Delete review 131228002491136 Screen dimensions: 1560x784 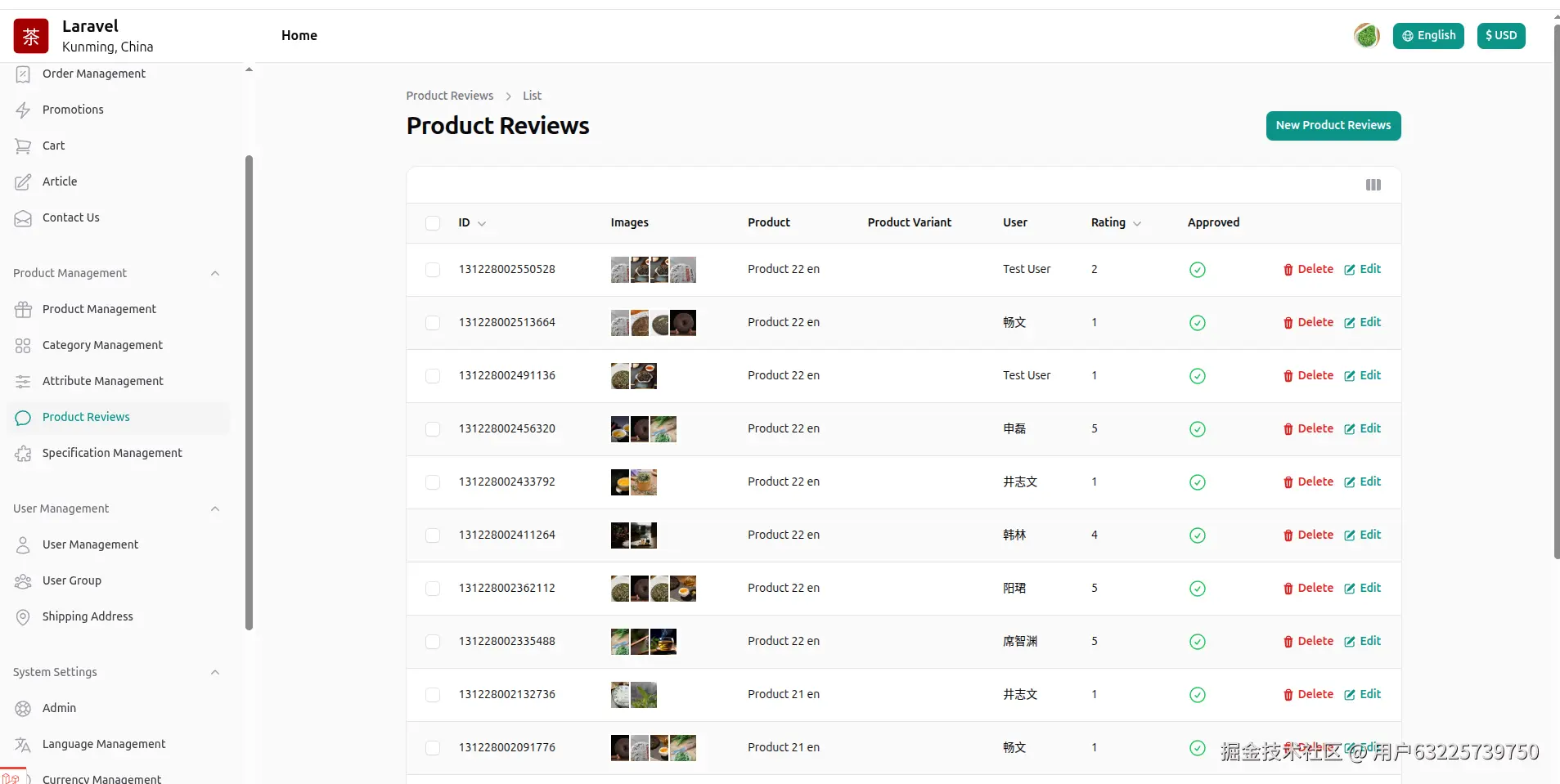pyautogui.click(x=1308, y=376)
